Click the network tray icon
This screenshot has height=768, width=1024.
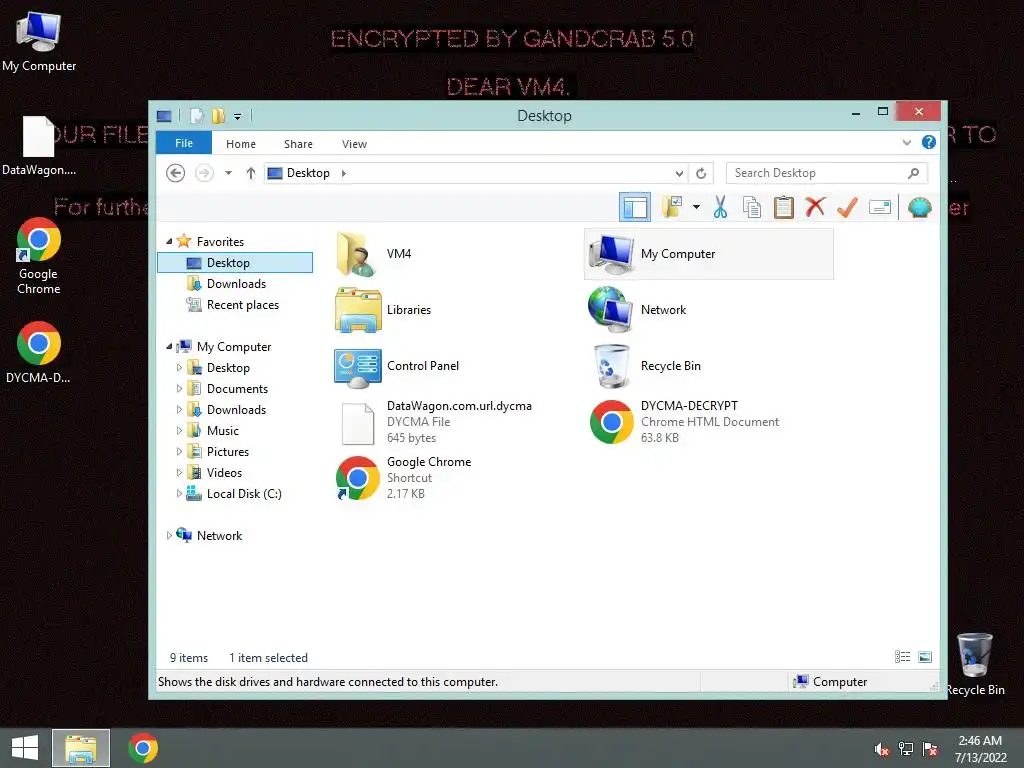(x=906, y=749)
